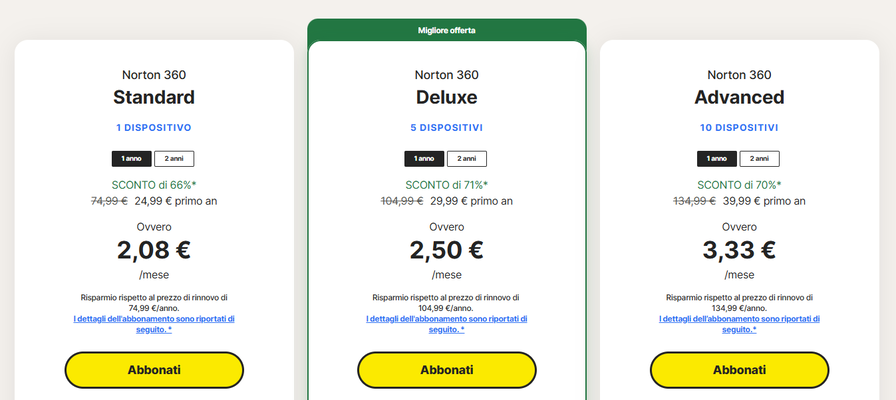
Task: Click the Migliore offerta banner
Action: [x=446, y=30]
